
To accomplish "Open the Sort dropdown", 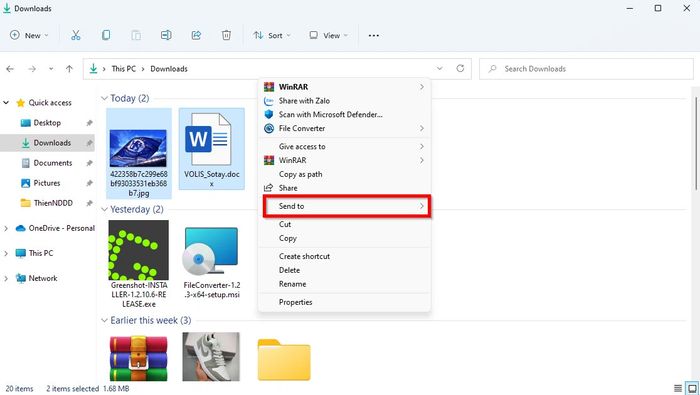I will click(x=271, y=35).
